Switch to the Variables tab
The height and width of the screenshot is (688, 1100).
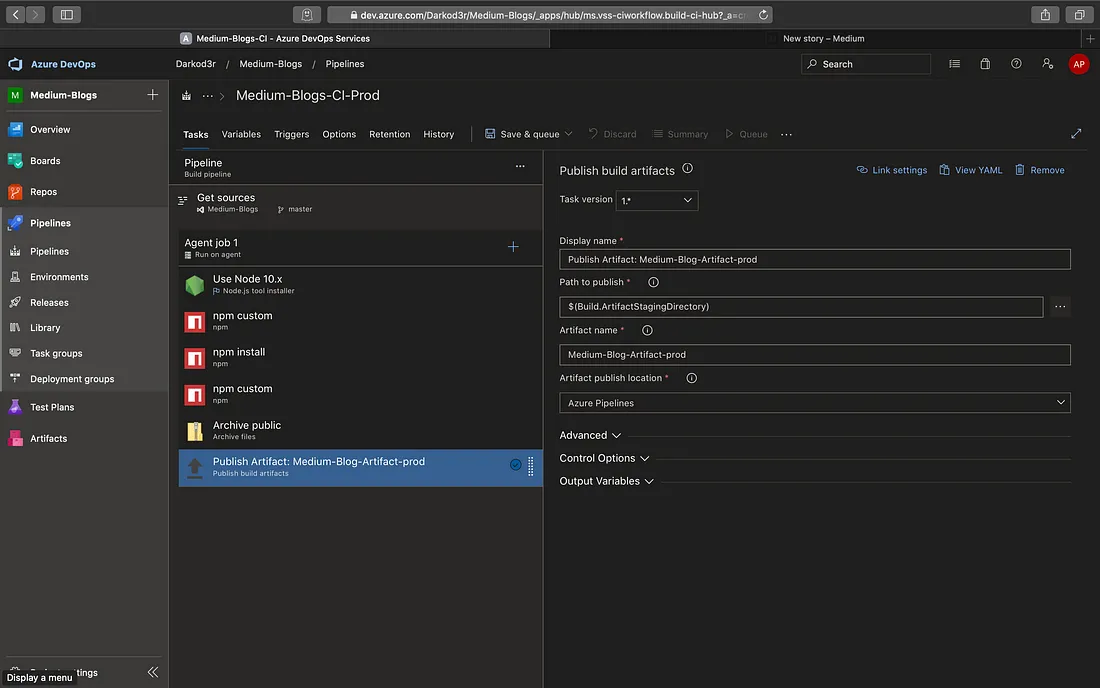click(x=241, y=134)
